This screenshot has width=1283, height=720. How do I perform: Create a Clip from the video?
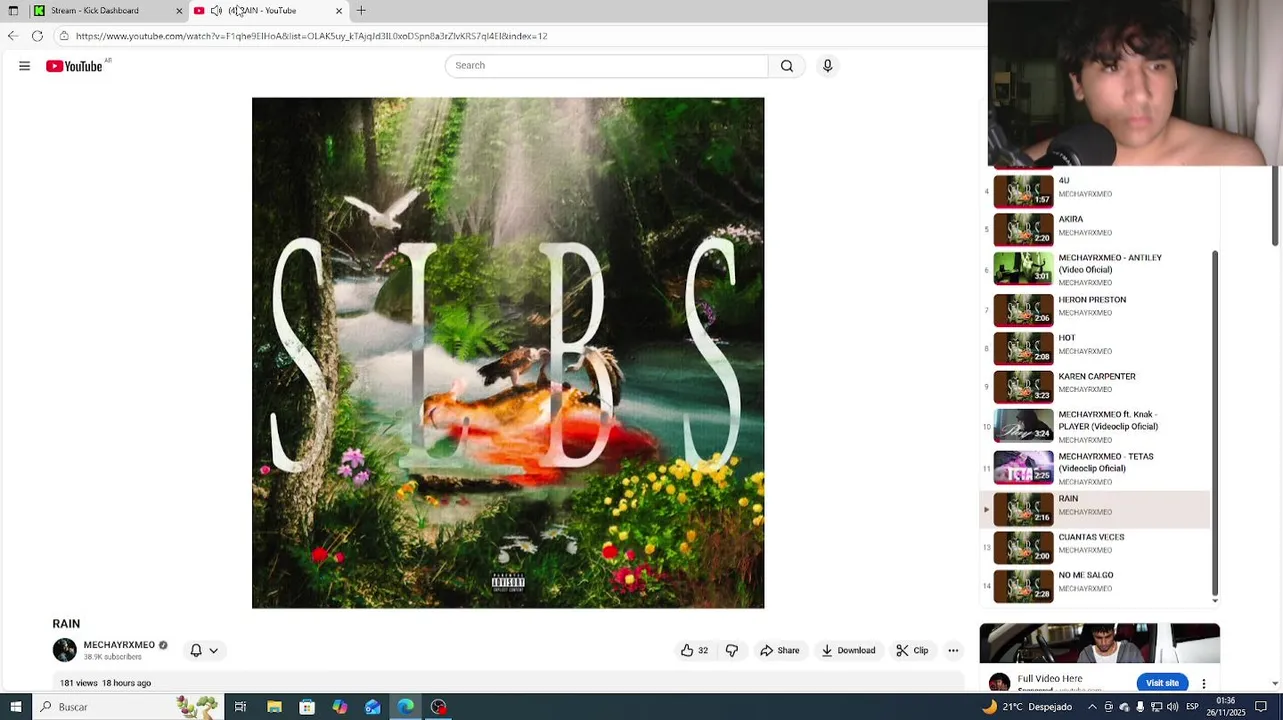pyautogui.click(x=912, y=650)
